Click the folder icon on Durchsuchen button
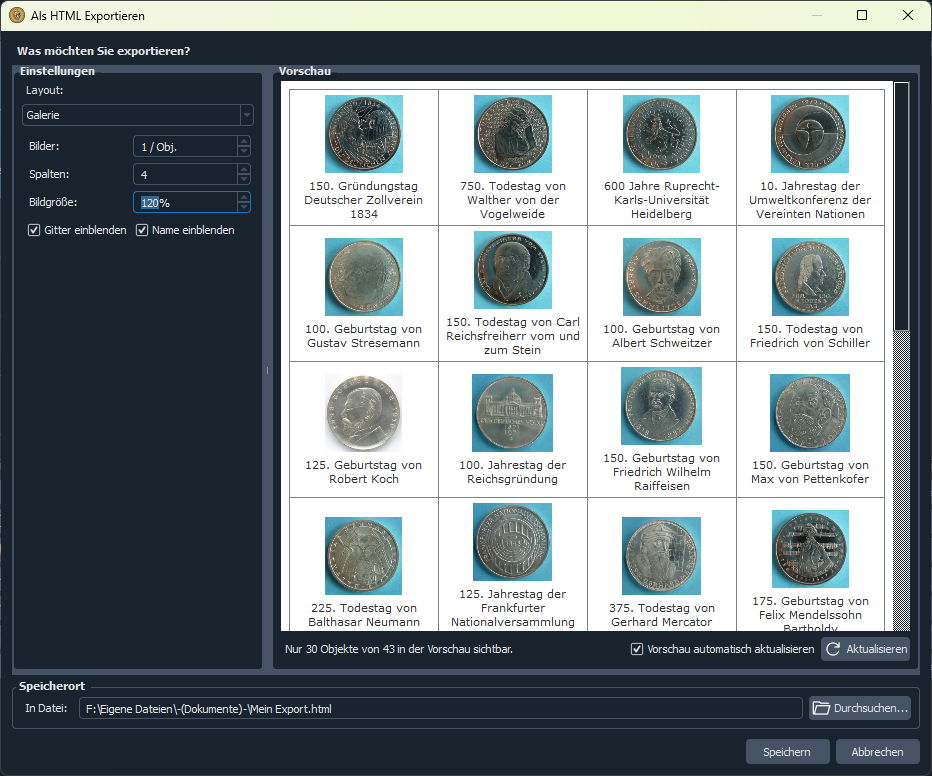The width and height of the screenshot is (932, 776). (x=822, y=709)
